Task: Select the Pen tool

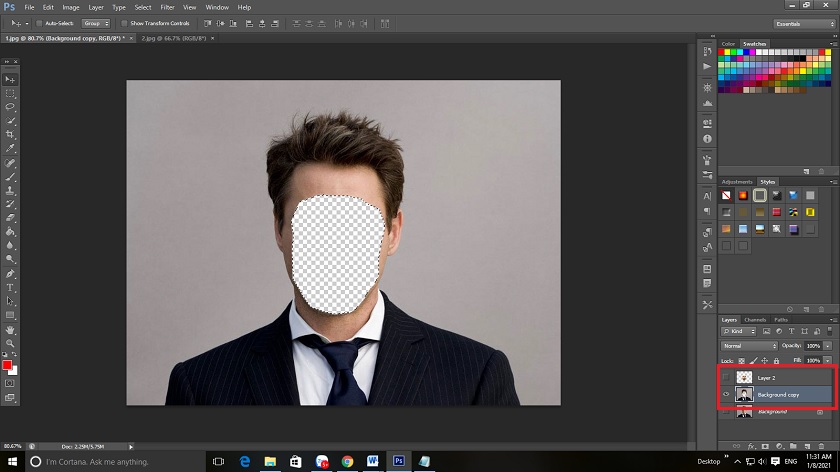Action: (x=10, y=274)
